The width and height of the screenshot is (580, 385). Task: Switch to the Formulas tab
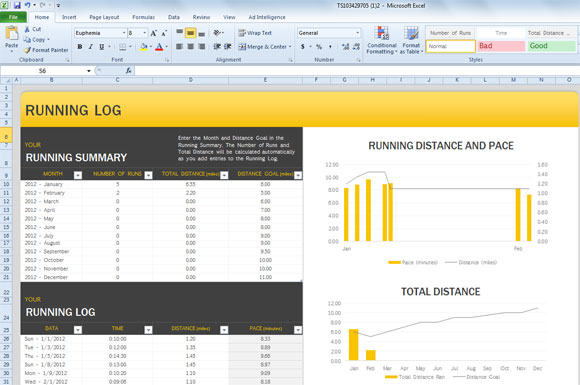pyautogui.click(x=144, y=17)
